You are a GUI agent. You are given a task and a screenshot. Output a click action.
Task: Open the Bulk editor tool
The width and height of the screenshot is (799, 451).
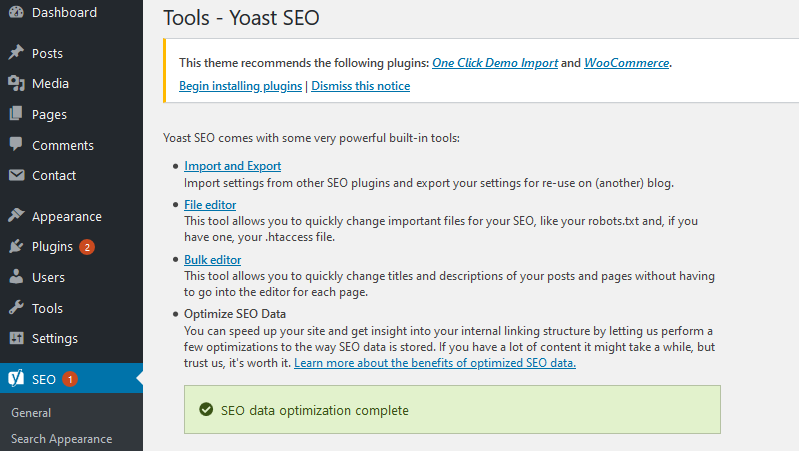[212, 260]
